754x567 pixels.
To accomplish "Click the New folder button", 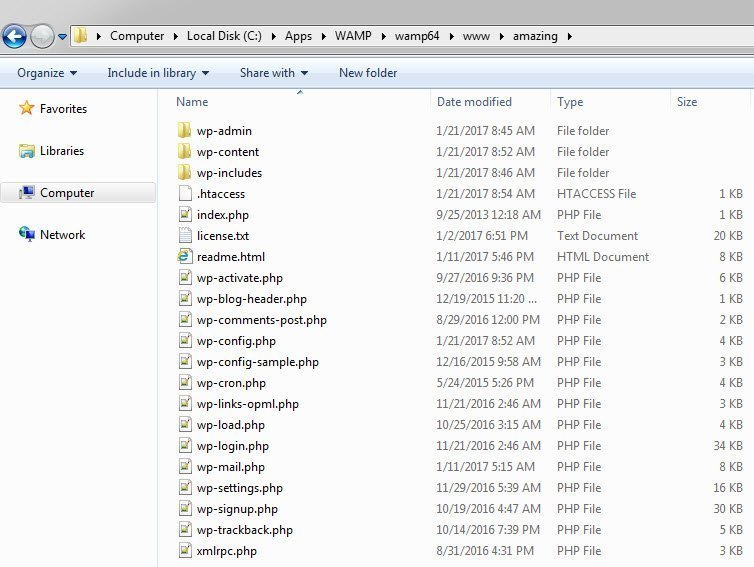I will click(x=368, y=73).
